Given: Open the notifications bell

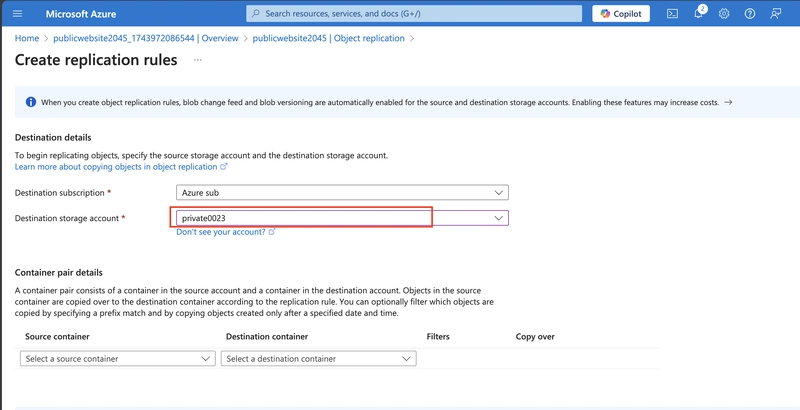Looking at the screenshot, I should point(698,13).
